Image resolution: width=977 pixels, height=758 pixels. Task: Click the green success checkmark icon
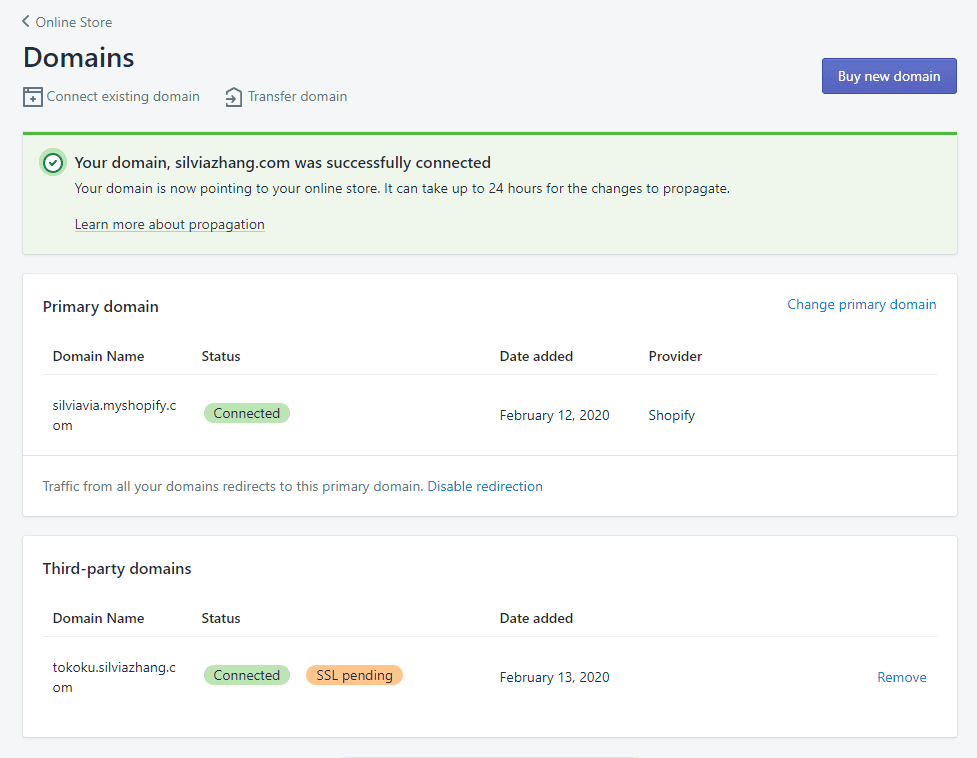(x=53, y=163)
